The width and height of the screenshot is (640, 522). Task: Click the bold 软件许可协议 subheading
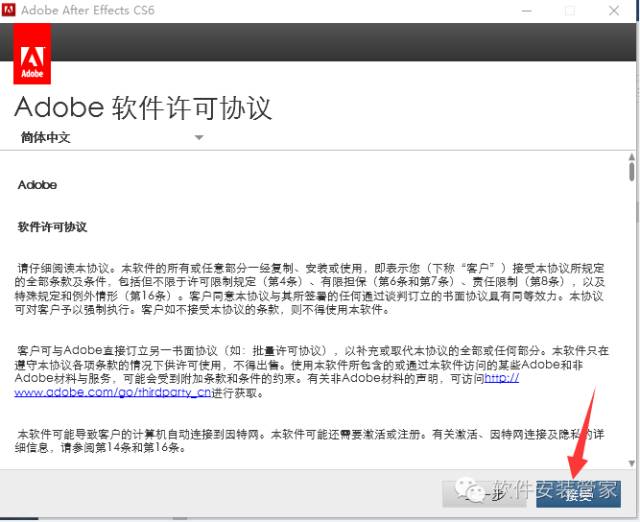click(x=52, y=227)
